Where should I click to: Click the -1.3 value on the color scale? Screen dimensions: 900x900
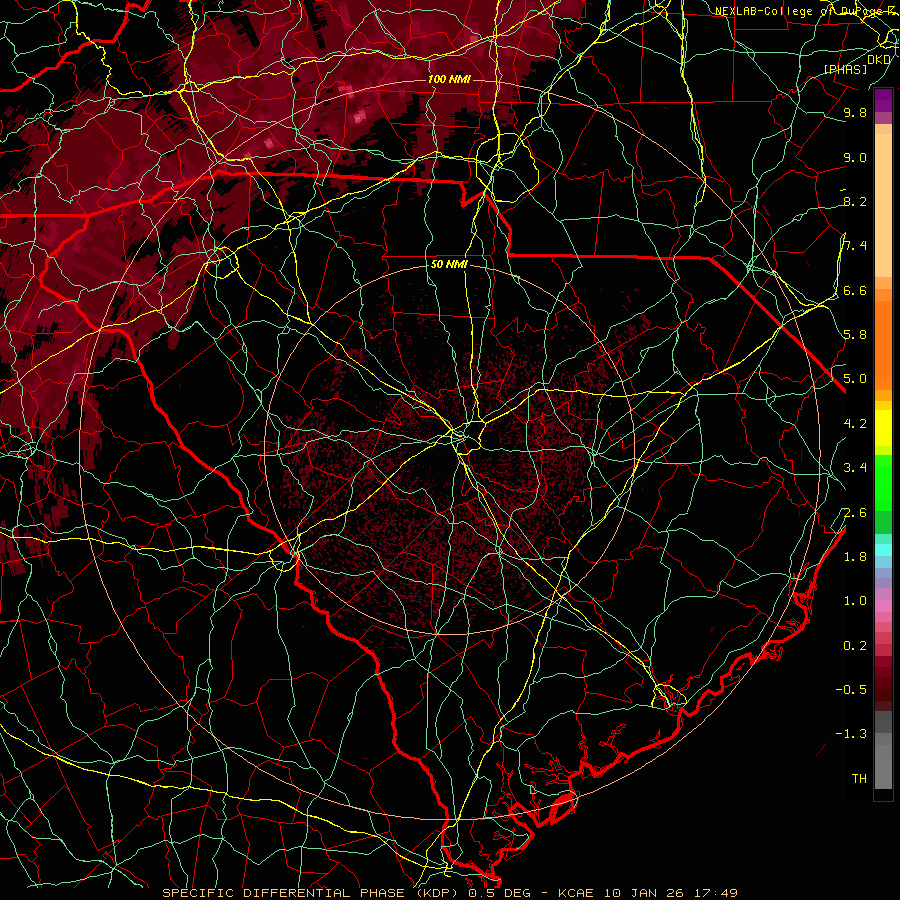click(x=851, y=735)
